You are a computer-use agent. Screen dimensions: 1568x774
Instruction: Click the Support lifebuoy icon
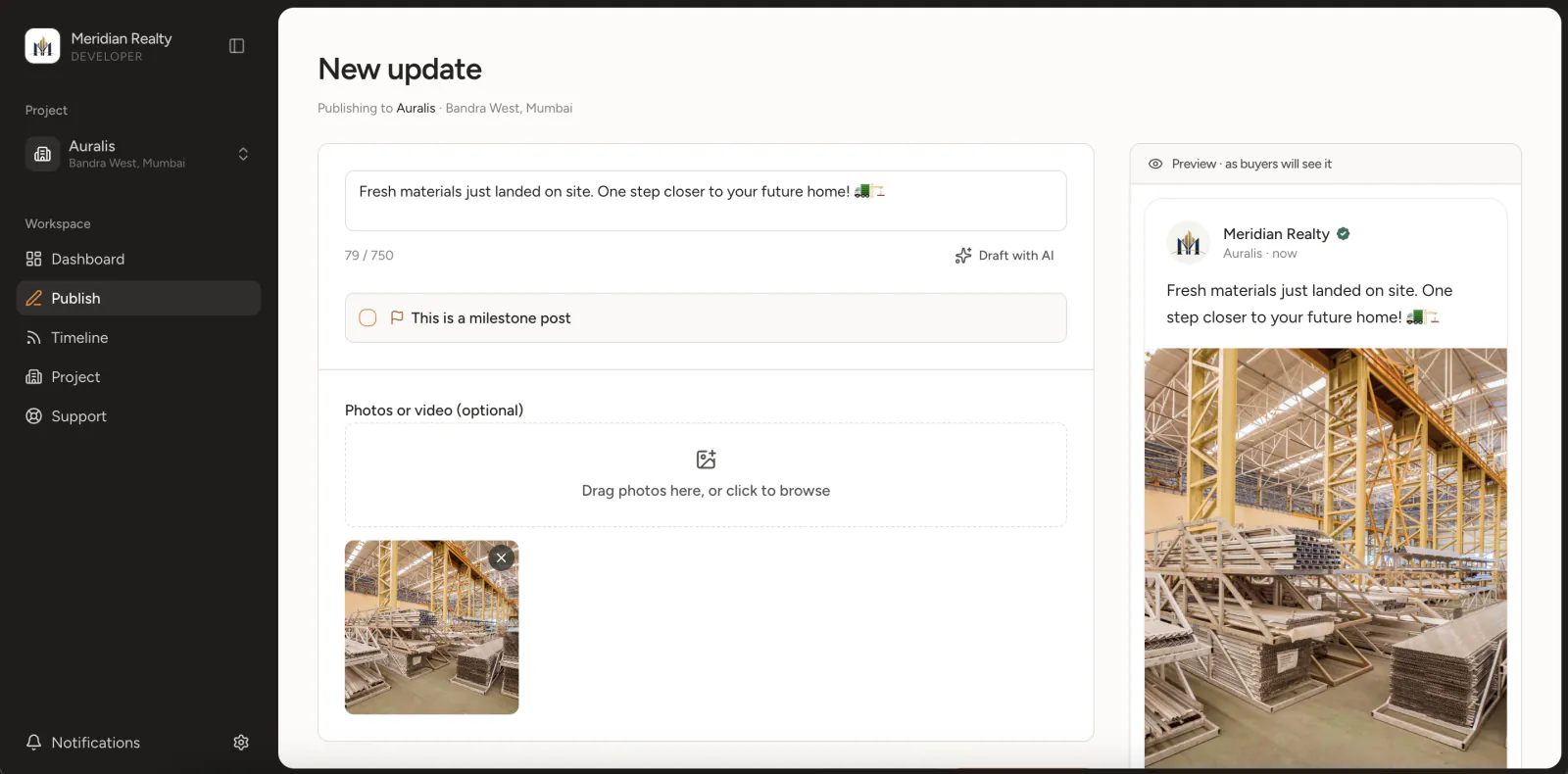33,415
